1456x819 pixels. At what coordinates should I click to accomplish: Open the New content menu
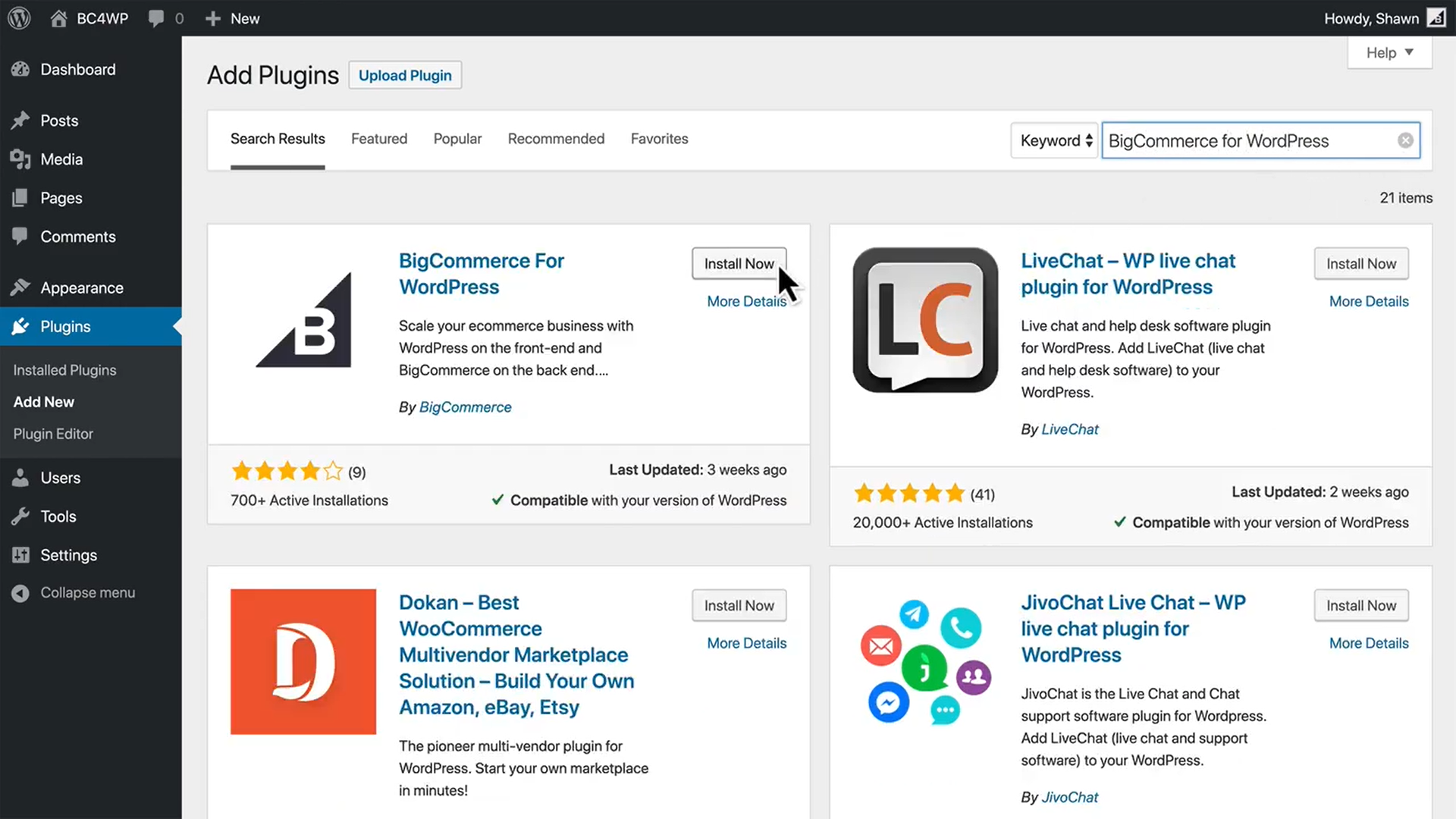click(232, 18)
